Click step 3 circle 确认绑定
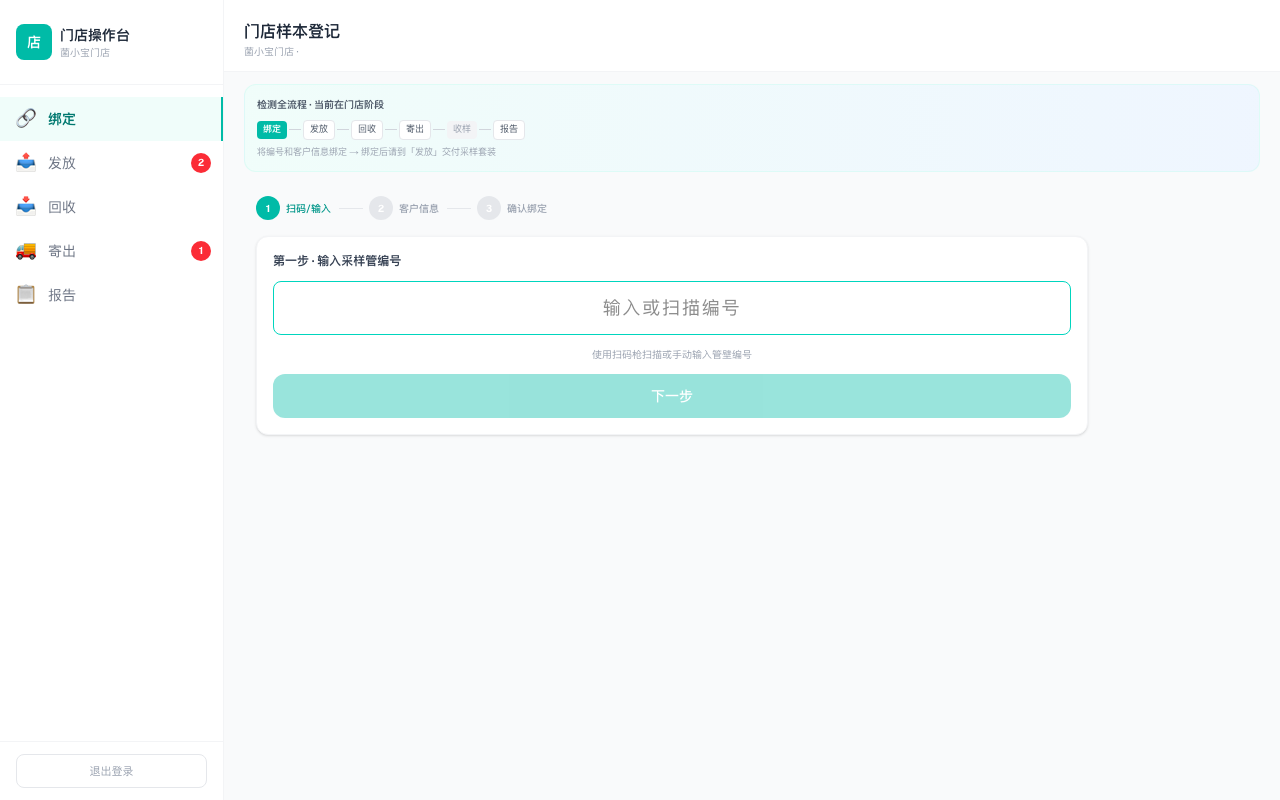1280x800 pixels. [489, 208]
